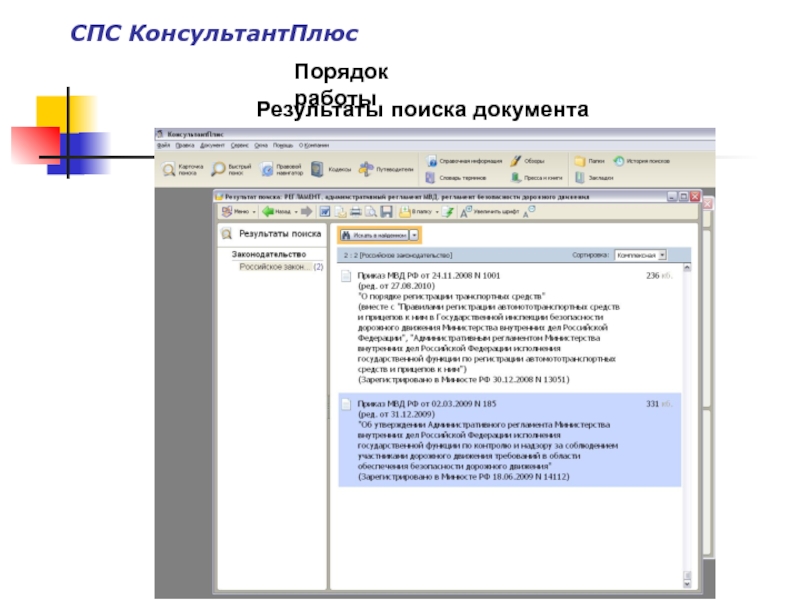800x600 pixels.
Task: Save with the floppy disk icon
Action: click(x=387, y=212)
